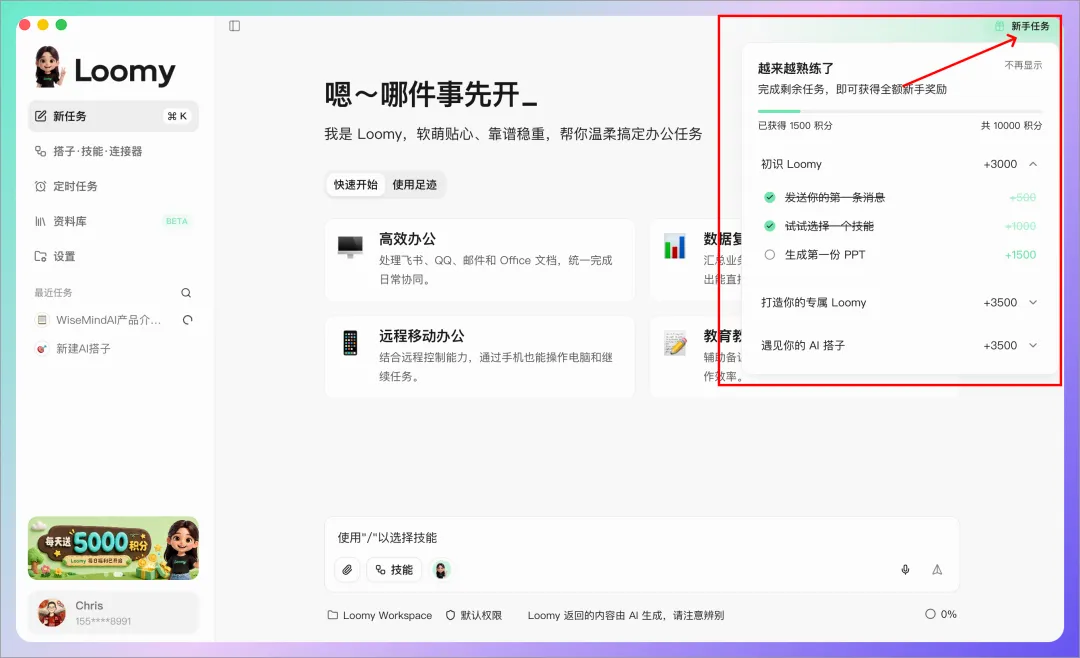Screen dimensions: 1080x658
Task: Click the message input field
Action: pyautogui.click(x=641, y=537)
